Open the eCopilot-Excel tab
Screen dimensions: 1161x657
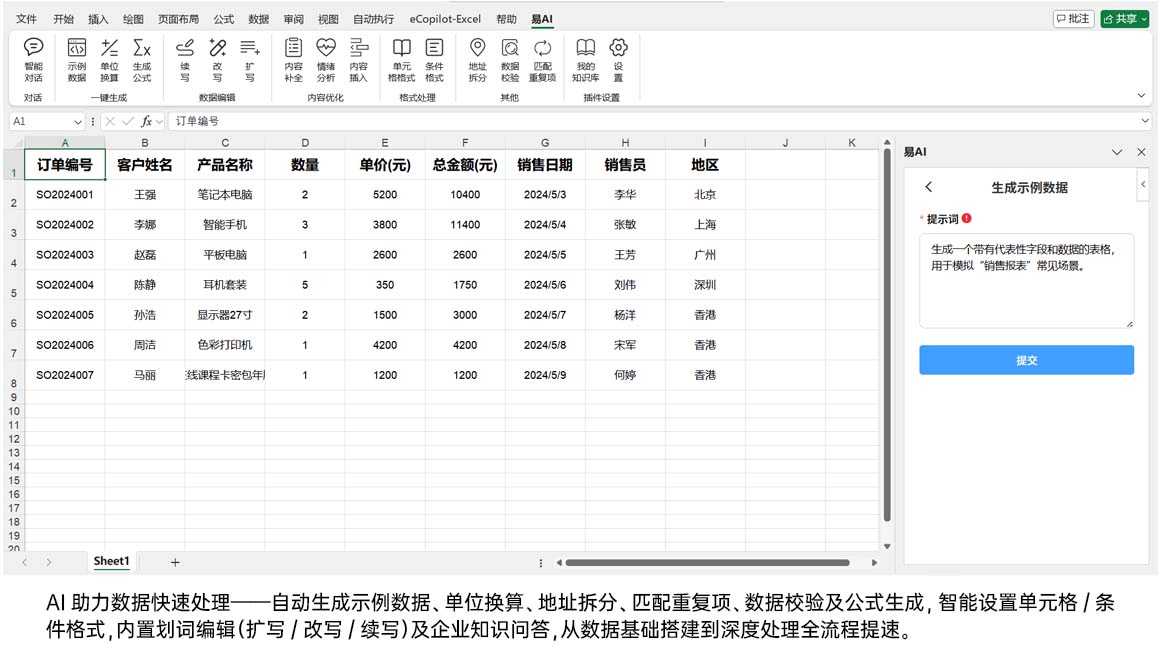click(x=445, y=19)
